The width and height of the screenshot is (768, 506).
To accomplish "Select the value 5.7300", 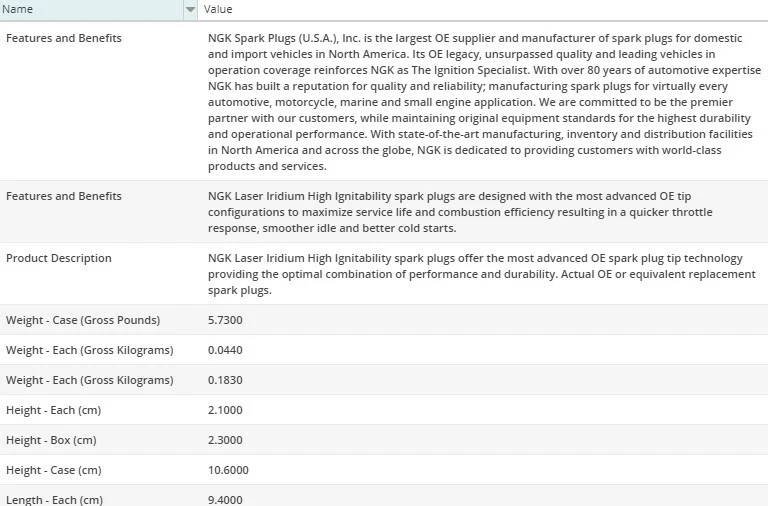I will pyautogui.click(x=225, y=320).
